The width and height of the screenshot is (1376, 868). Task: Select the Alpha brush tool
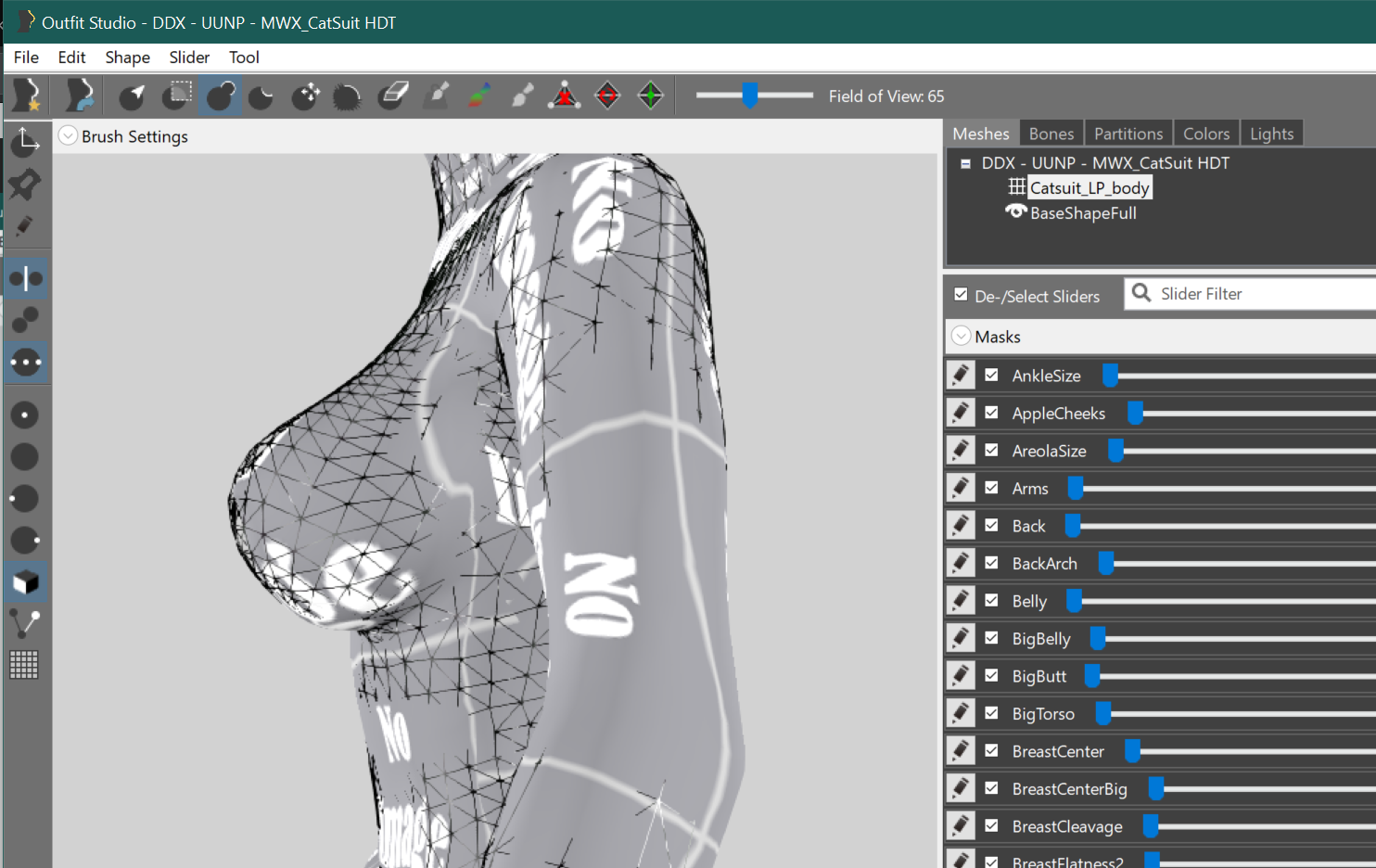(x=523, y=96)
